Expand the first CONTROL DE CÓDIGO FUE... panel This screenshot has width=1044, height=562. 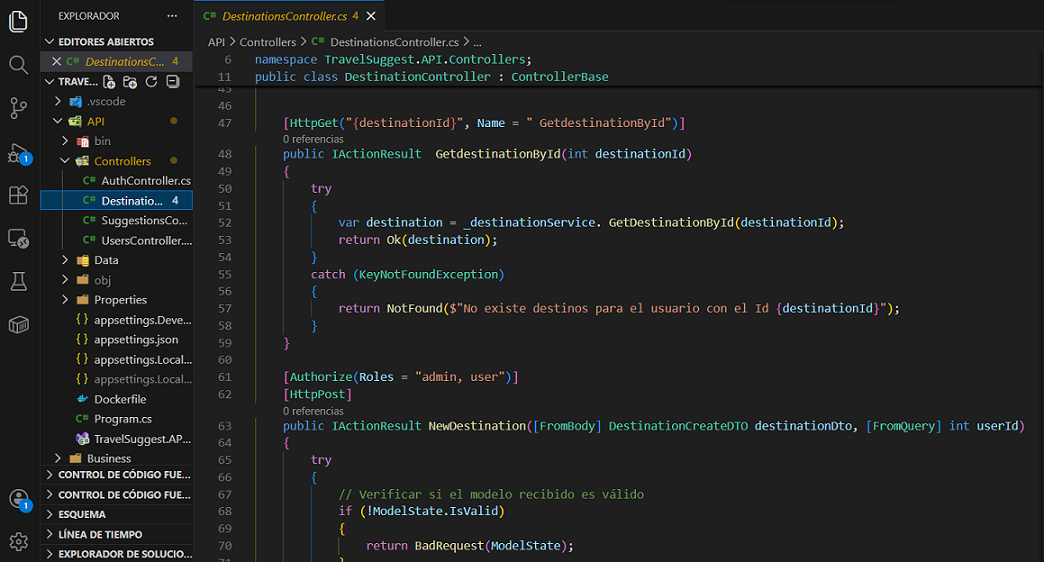click(x=117, y=475)
